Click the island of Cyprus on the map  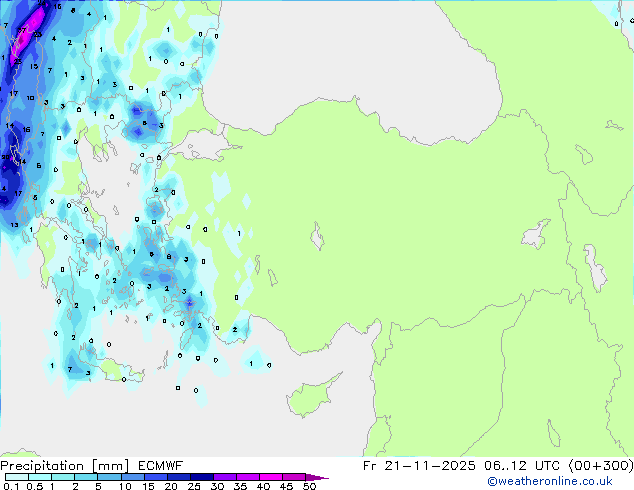coord(311,397)
